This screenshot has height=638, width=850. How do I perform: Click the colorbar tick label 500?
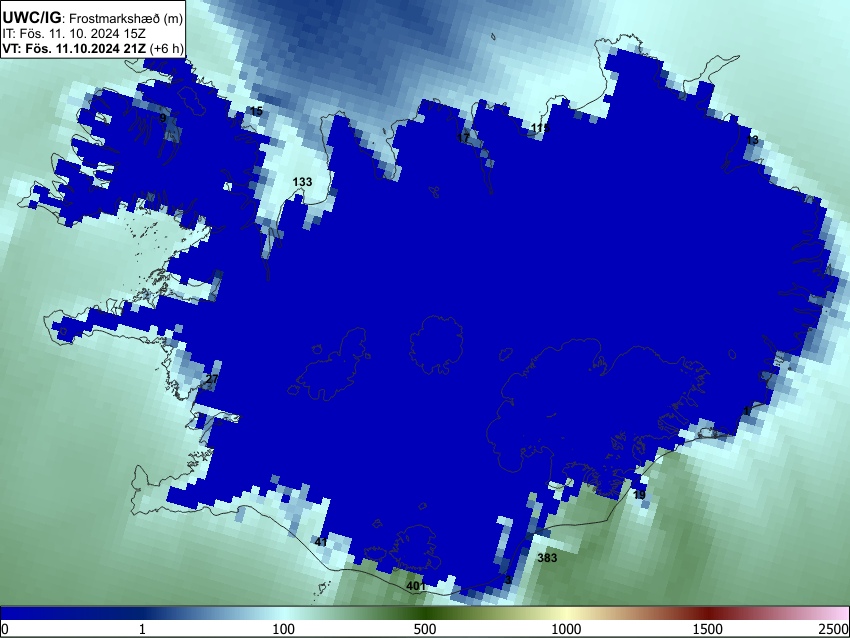(x=425, y=629)
